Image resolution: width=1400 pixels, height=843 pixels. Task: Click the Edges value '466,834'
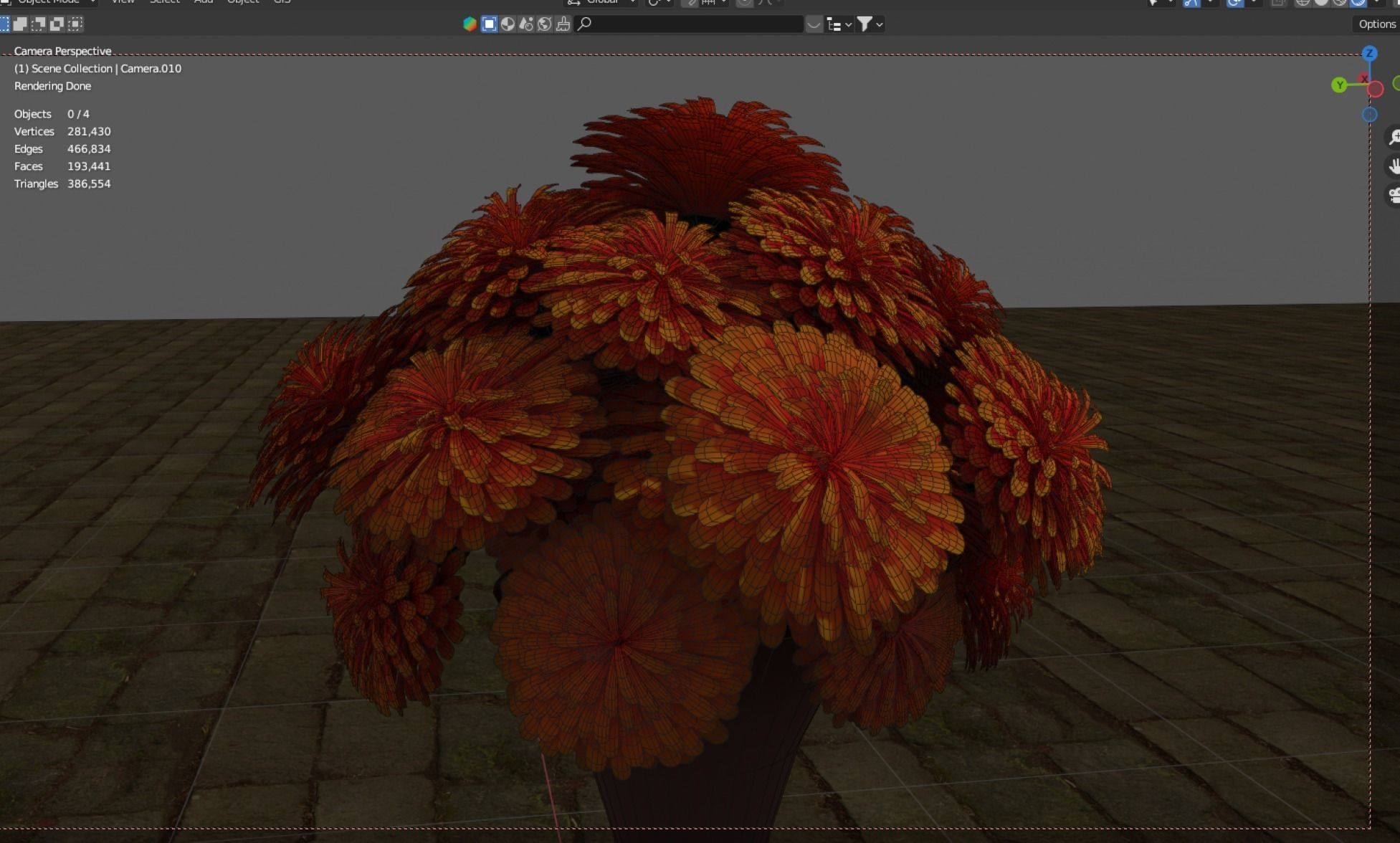89,148
